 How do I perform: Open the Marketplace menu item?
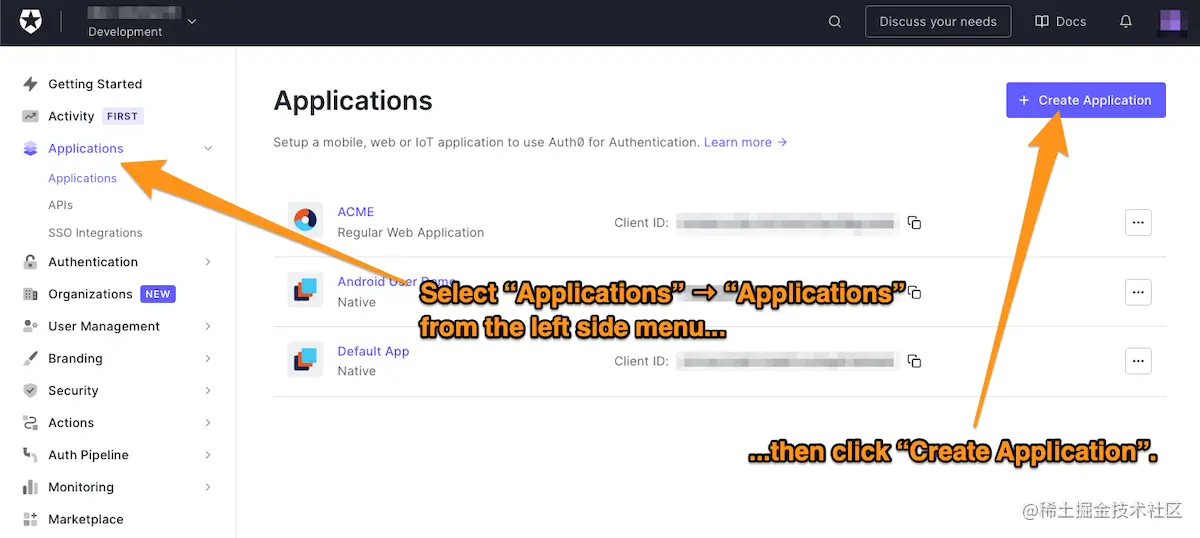[86, 519]
